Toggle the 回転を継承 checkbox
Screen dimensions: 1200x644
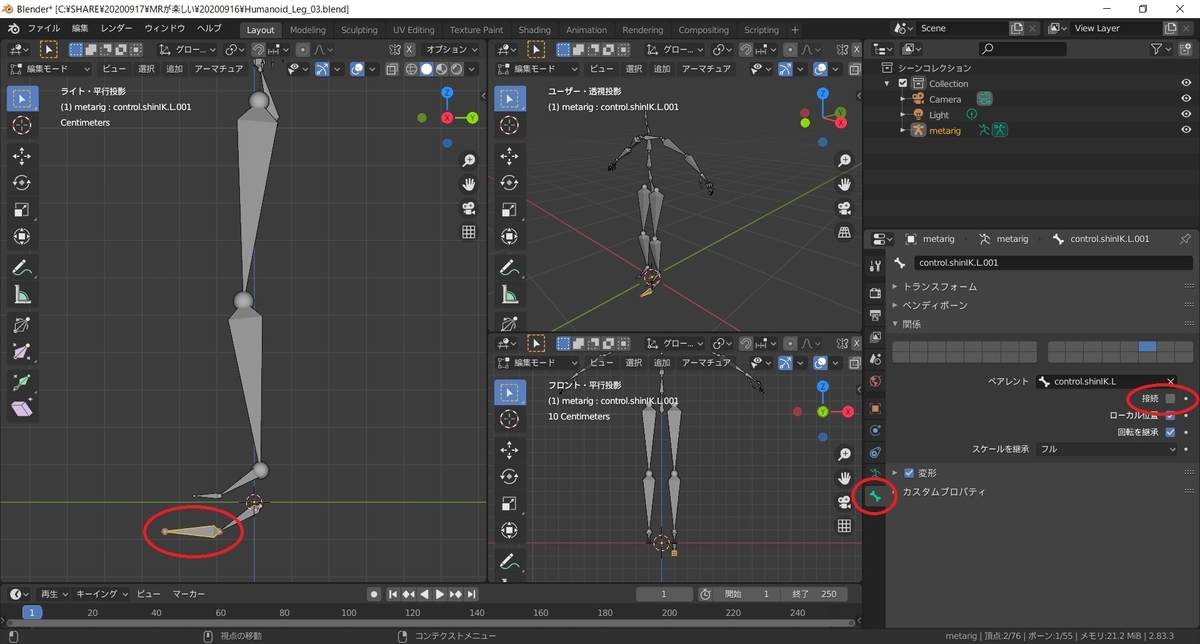(x=1170, y=432)
